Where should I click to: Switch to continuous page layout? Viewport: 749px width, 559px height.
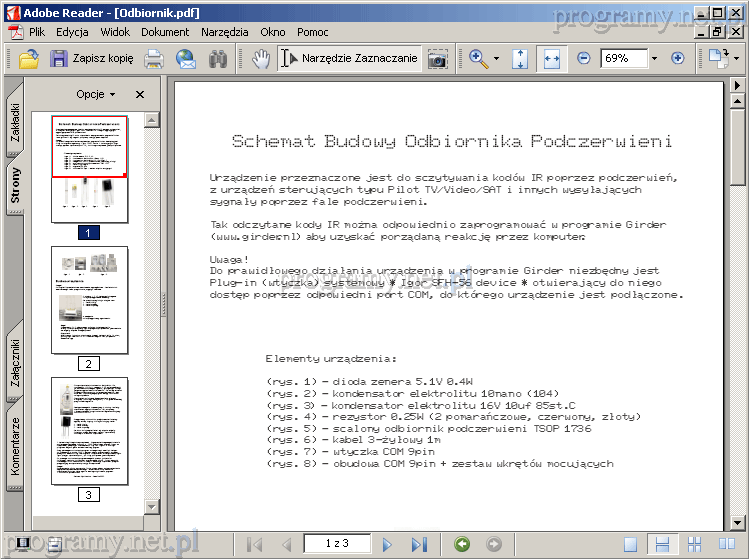662,545
